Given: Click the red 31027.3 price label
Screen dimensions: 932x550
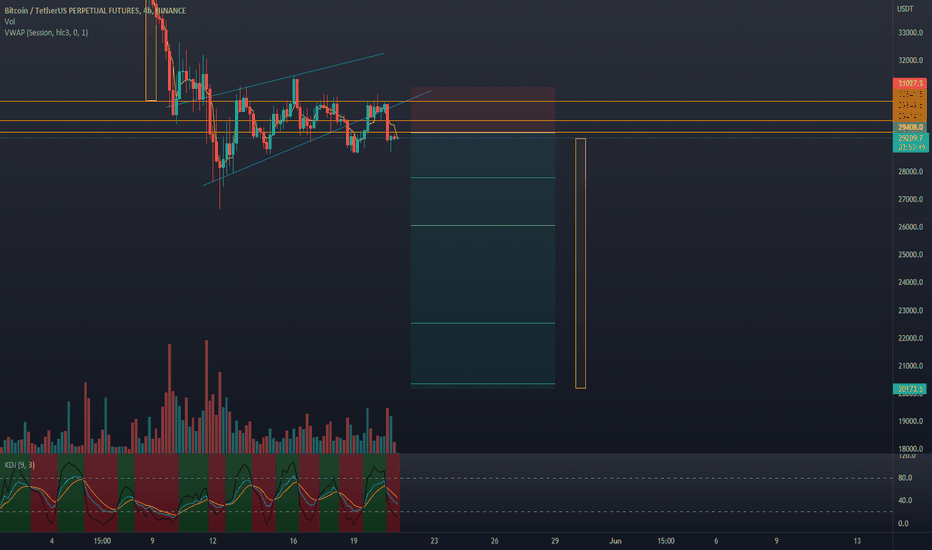Looking at the screenshot, I should (910, 83).
